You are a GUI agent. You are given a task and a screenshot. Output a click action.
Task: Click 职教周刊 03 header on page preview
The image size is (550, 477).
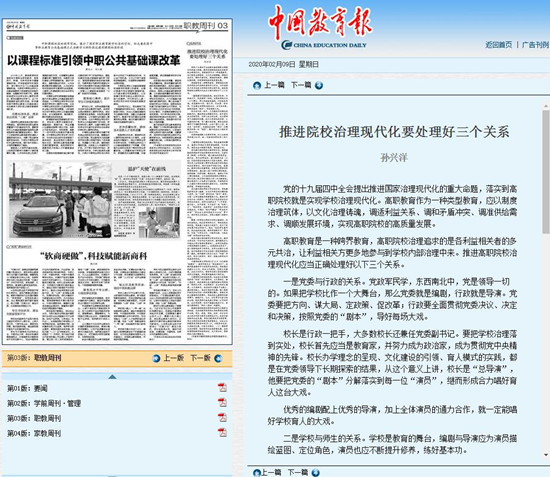[206, 26]
